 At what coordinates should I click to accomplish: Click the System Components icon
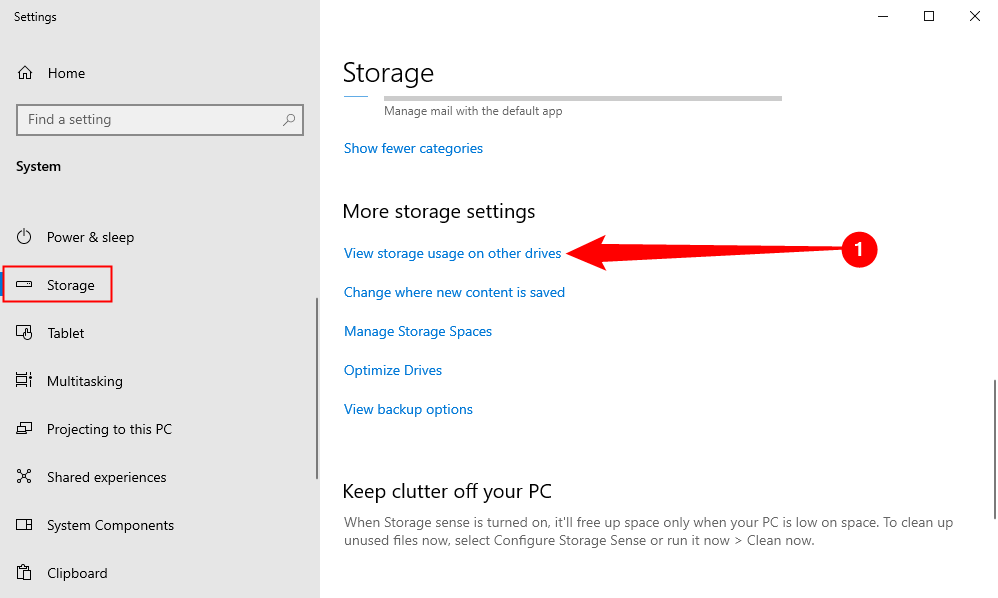coord(25,525)
